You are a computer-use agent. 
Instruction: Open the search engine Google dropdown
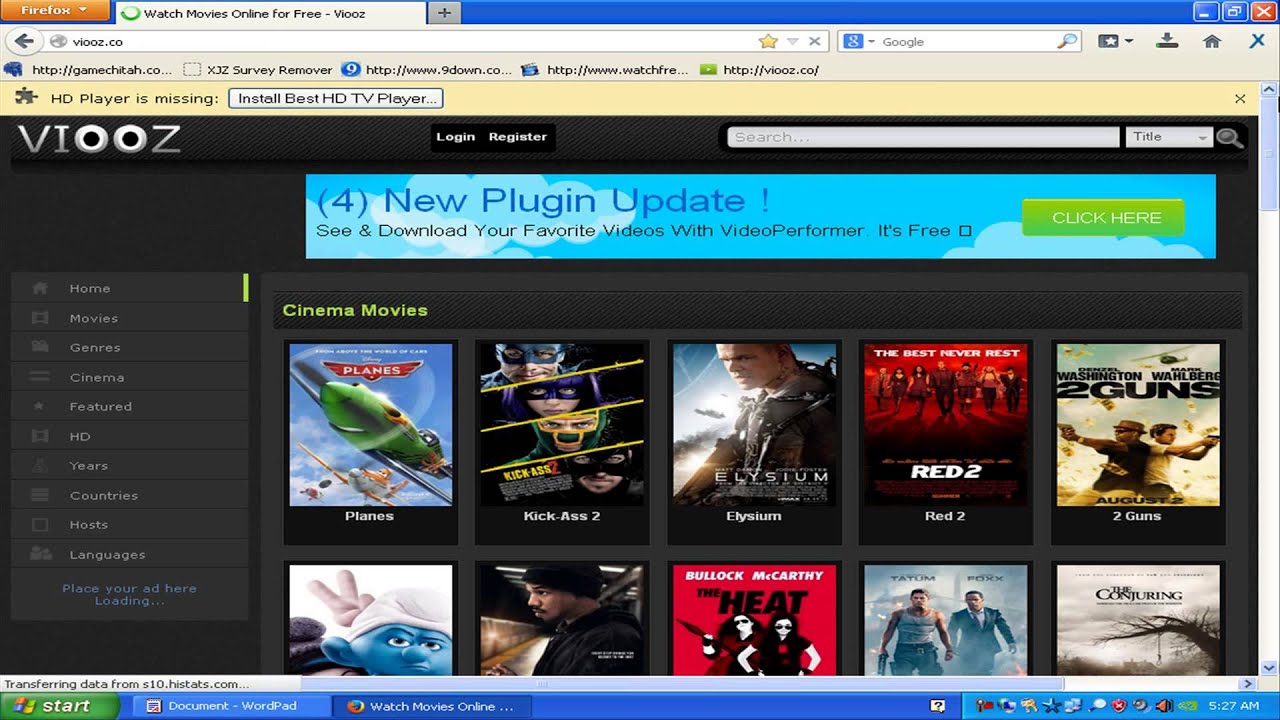(859, 41)
